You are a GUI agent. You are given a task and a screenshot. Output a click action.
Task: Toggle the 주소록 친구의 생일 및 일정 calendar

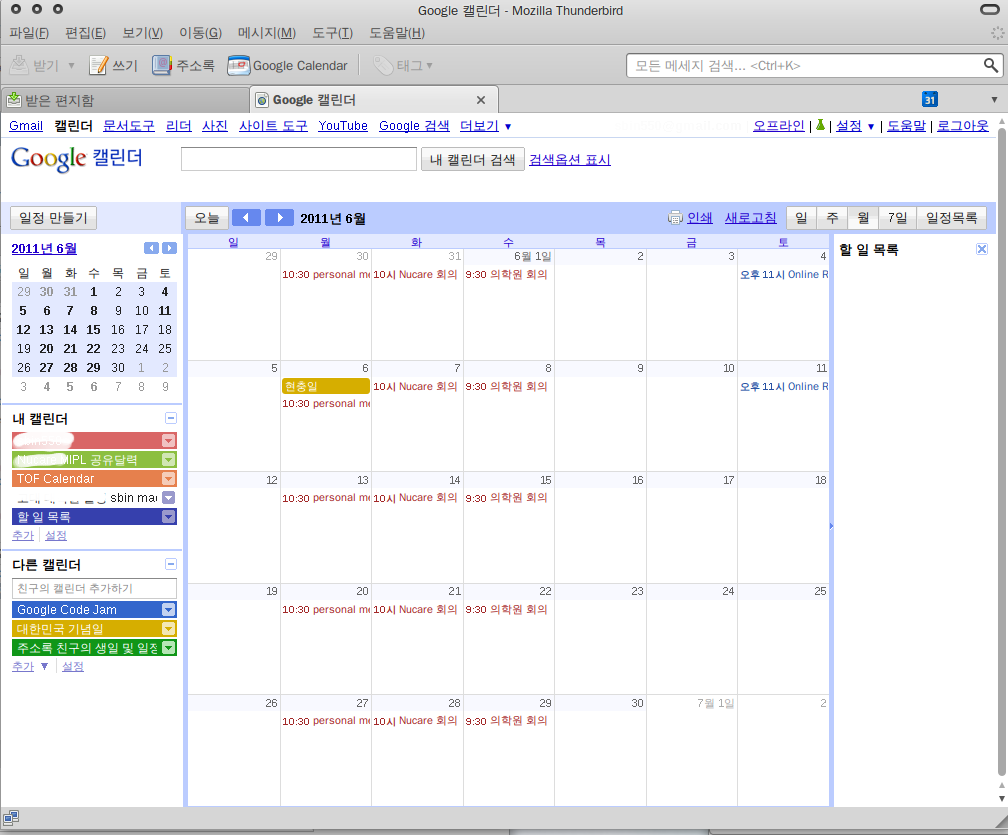click(86, 648)
